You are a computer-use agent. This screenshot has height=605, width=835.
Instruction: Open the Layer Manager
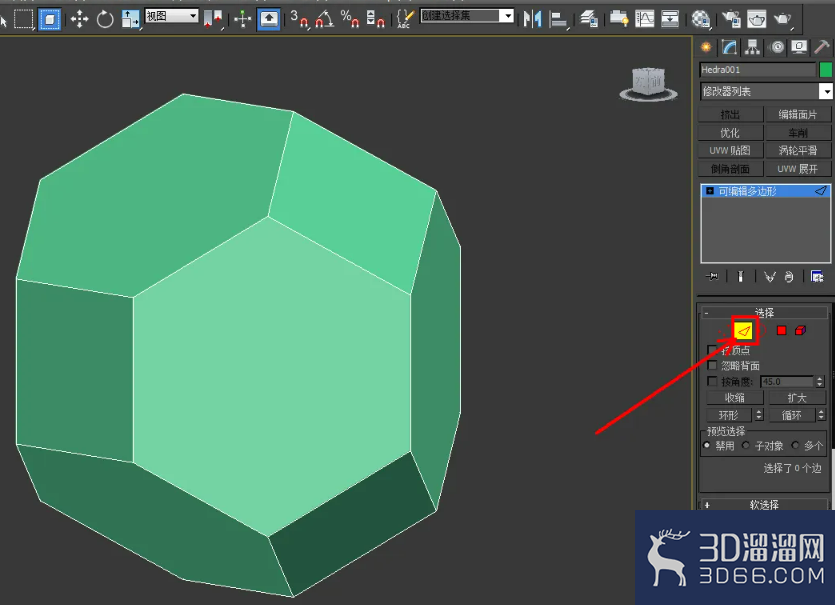pyautogui.click(x=589, y=20)
